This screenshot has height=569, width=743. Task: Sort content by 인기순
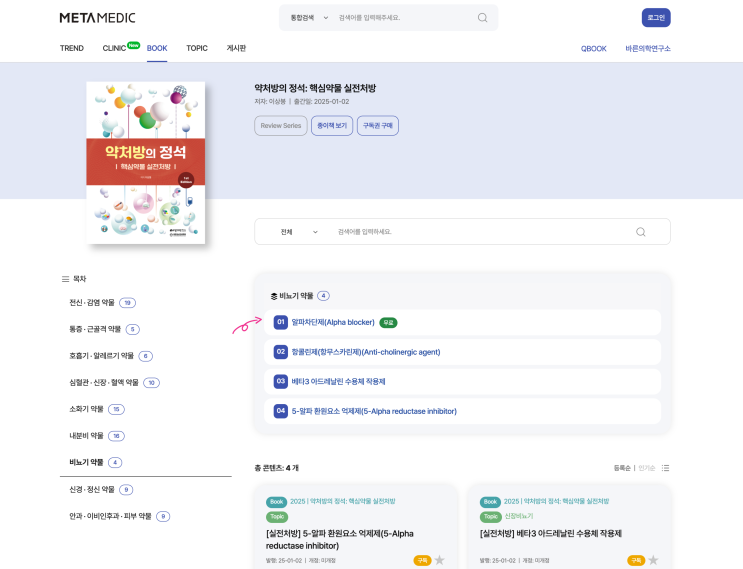coord(646,468)
